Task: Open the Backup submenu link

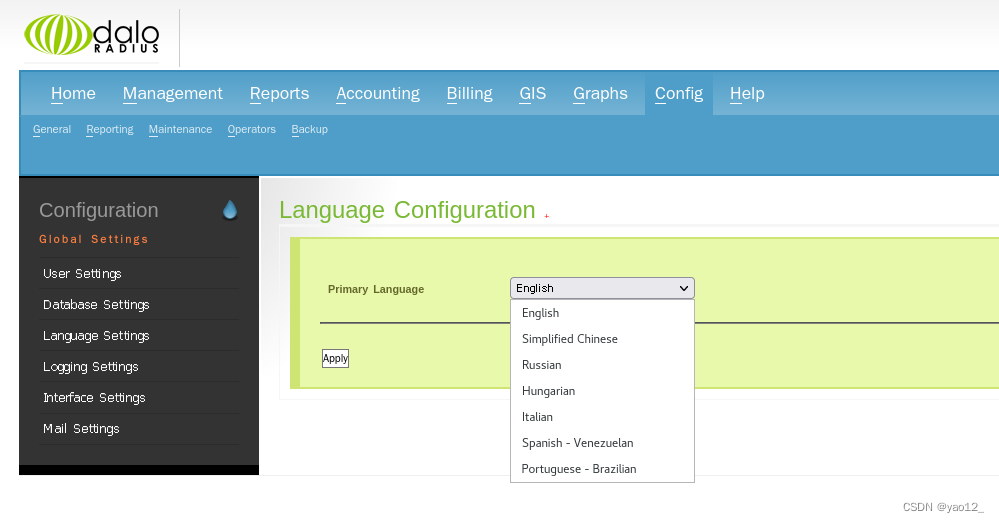Action: 310,129
